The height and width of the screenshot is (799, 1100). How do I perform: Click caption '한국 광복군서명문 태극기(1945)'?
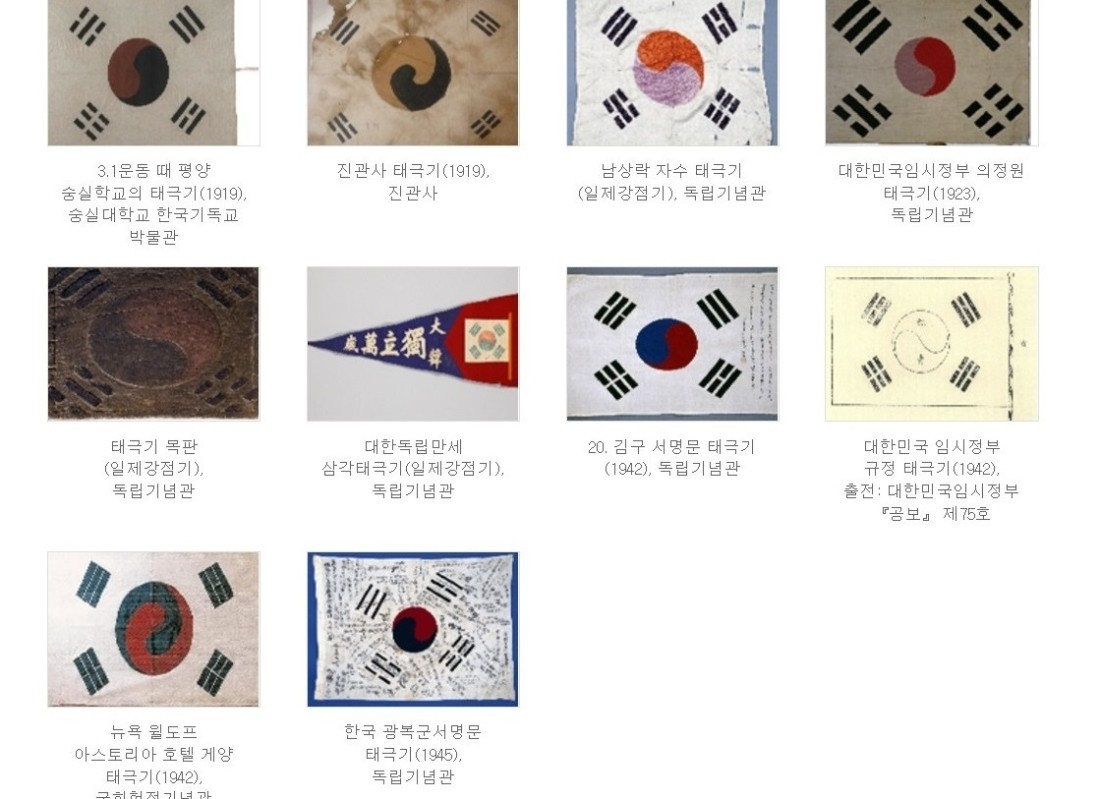[412, 744]
